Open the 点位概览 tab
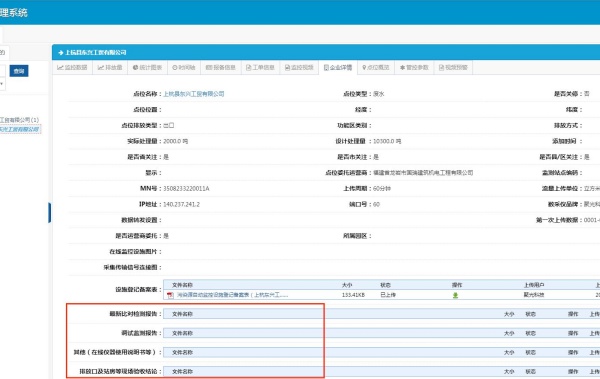 tap(376, 67)
